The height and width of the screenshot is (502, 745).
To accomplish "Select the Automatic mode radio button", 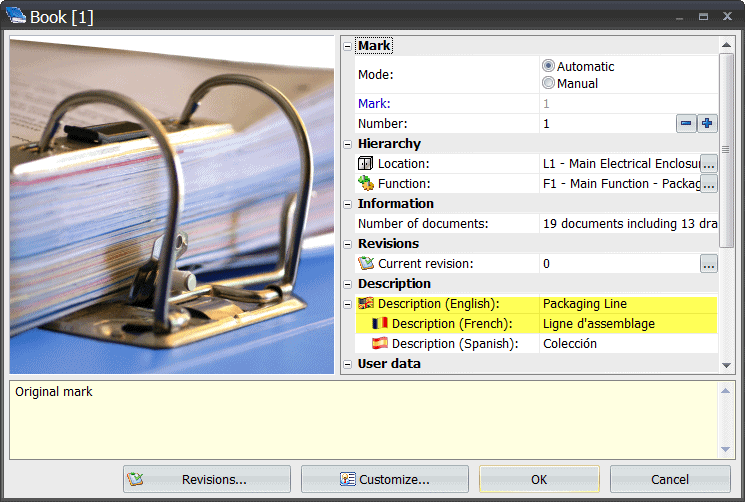I will pyautogui.click(x=548, y=66).
